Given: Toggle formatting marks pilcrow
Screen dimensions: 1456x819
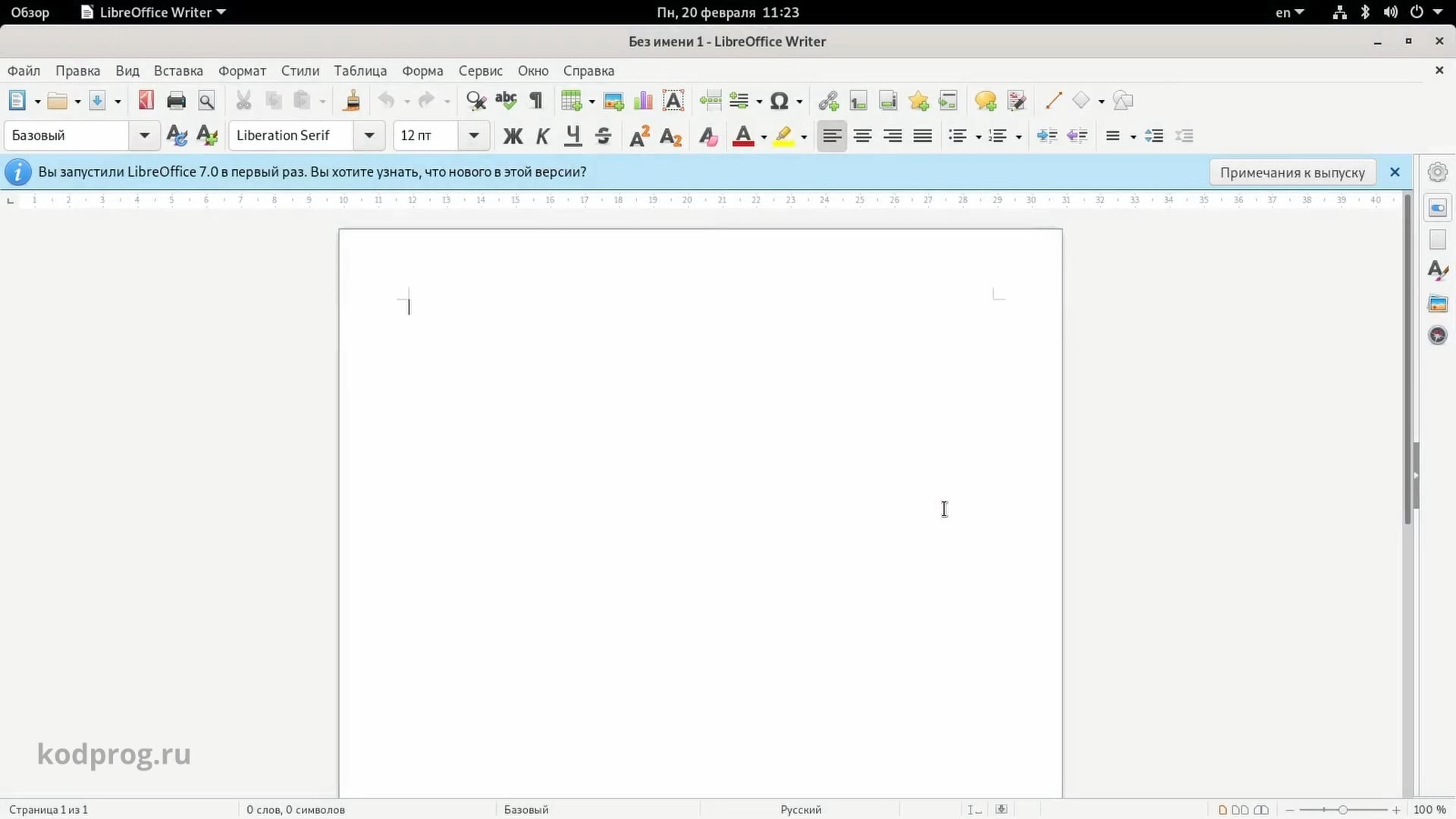Looking at the screenshot, I should (536, 101).
